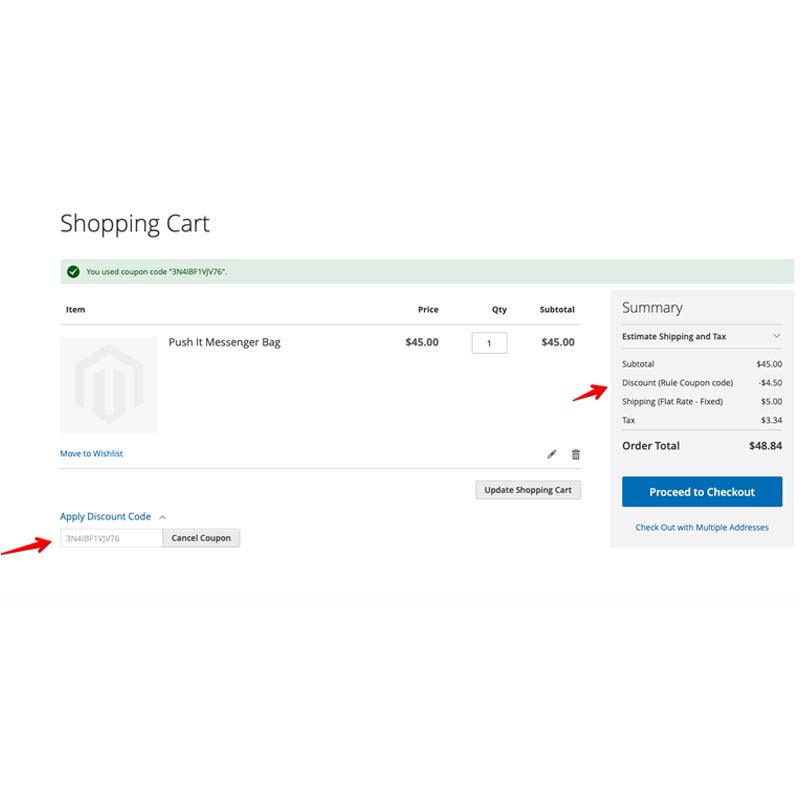Open the Push It Messenger Bag product name

(x=224, y=342)
